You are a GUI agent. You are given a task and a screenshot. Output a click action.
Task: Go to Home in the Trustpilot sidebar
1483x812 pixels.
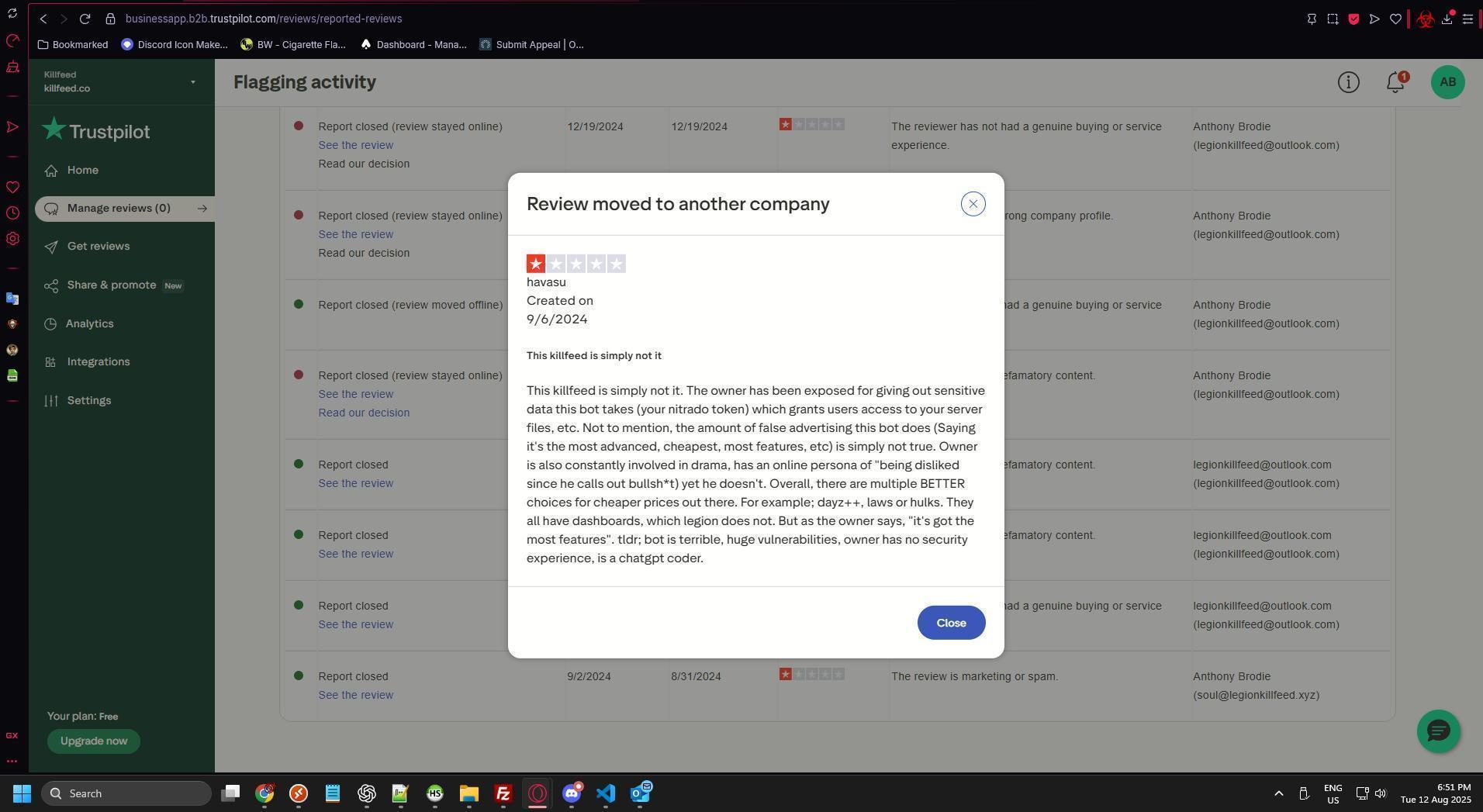[x=82, y=171]
